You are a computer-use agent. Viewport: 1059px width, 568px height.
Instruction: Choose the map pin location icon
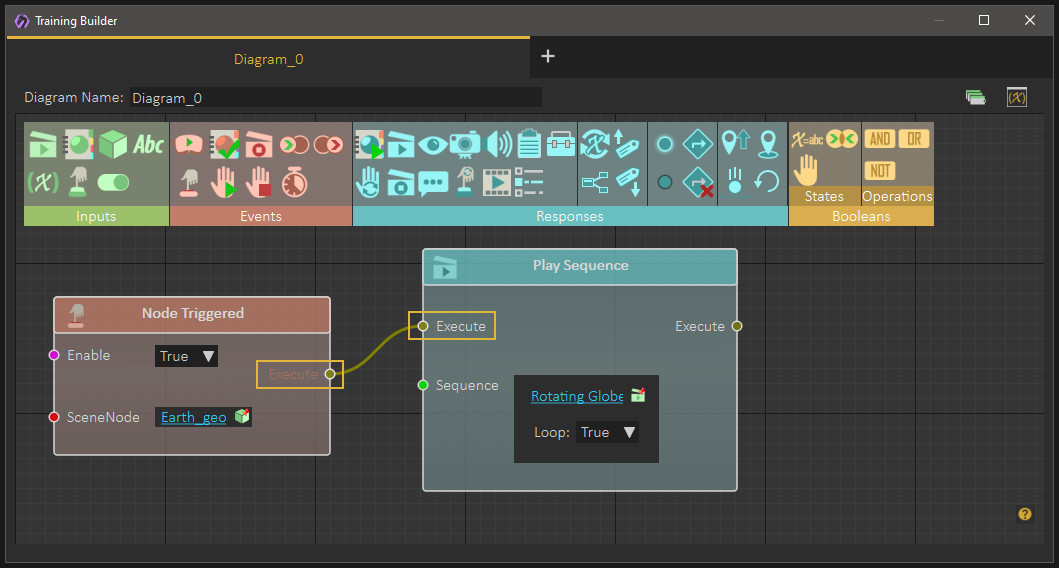point(768,144)
